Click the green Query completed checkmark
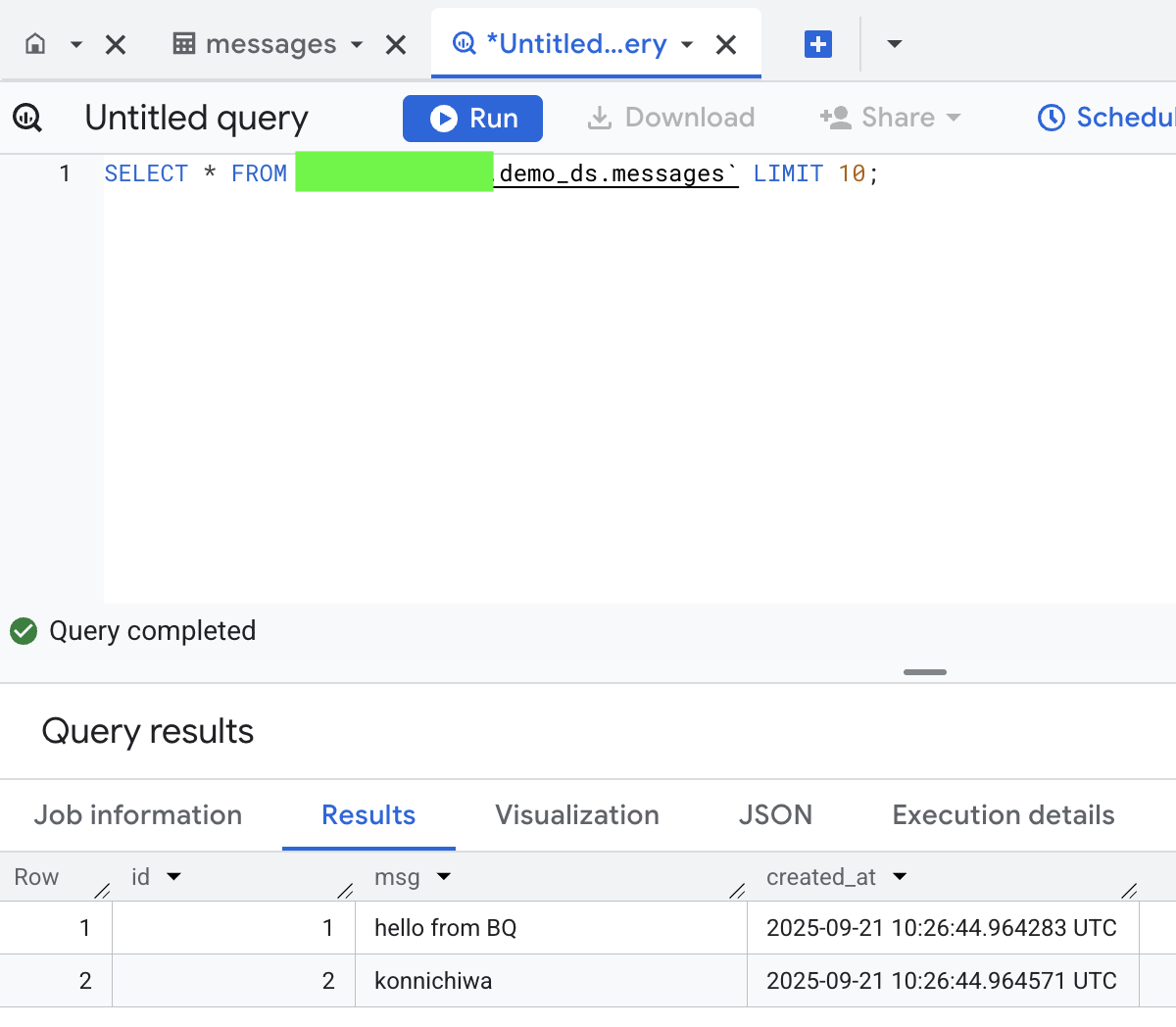 pos(24,631)
